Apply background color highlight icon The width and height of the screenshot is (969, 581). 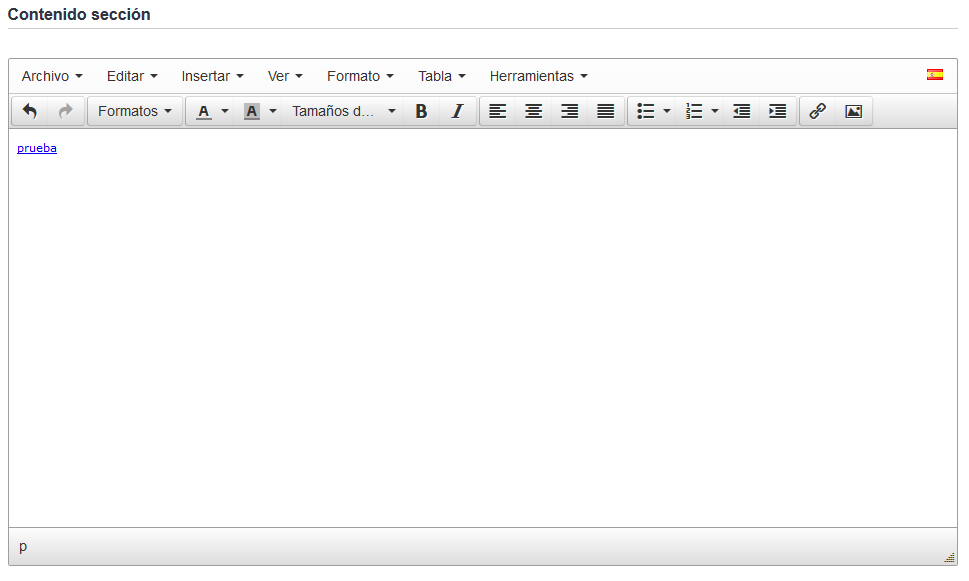click(252, 111)
